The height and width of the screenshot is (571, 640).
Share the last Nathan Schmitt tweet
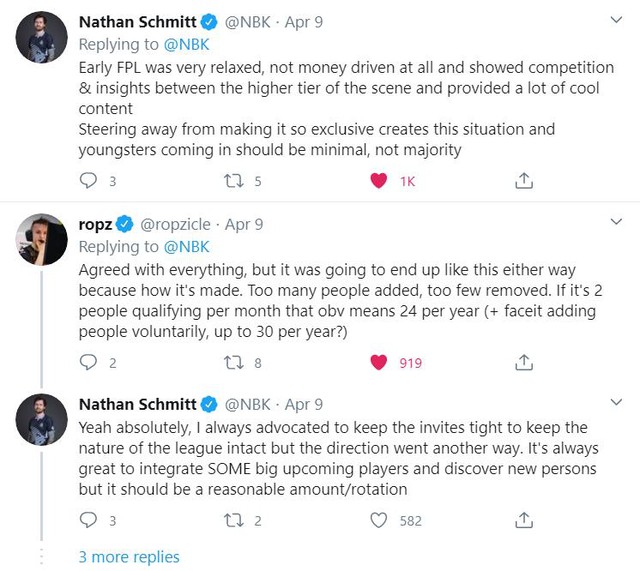[523, 520]
